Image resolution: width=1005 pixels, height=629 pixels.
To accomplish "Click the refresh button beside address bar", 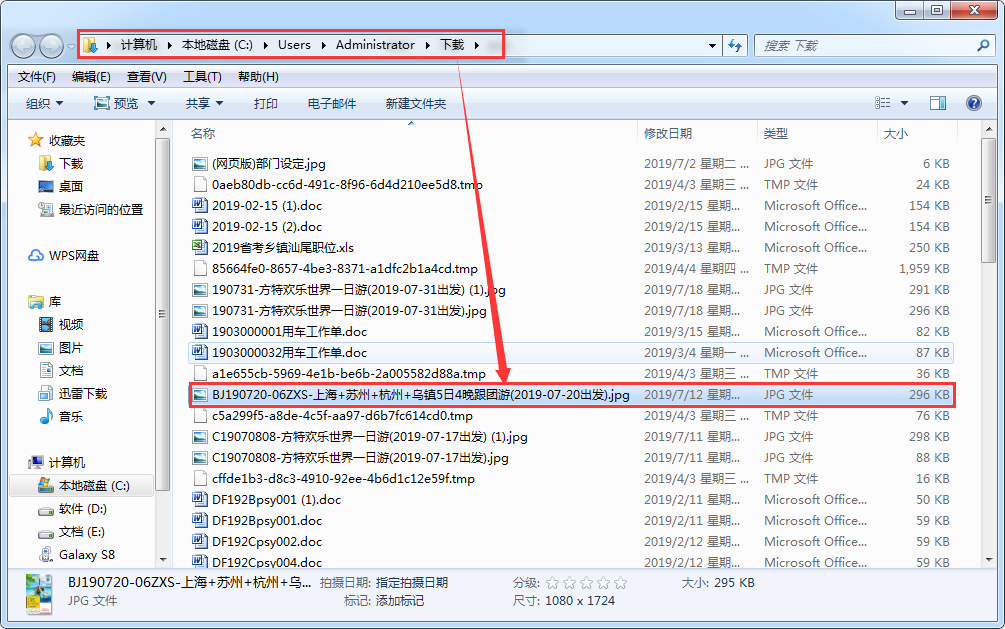I will point(736,45).
